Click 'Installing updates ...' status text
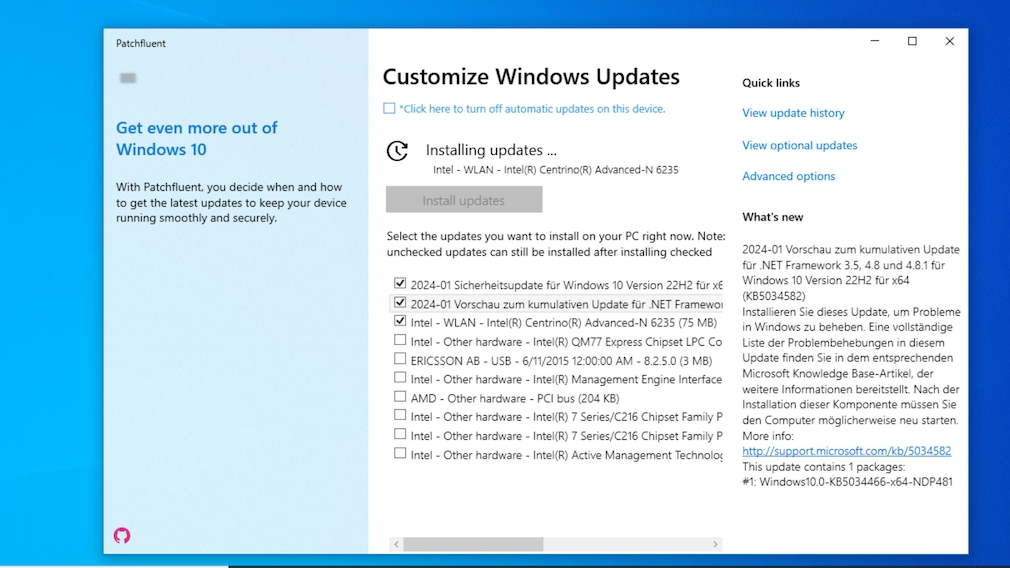The width and height of the screenshot is (1010, 568). [491, 150]
